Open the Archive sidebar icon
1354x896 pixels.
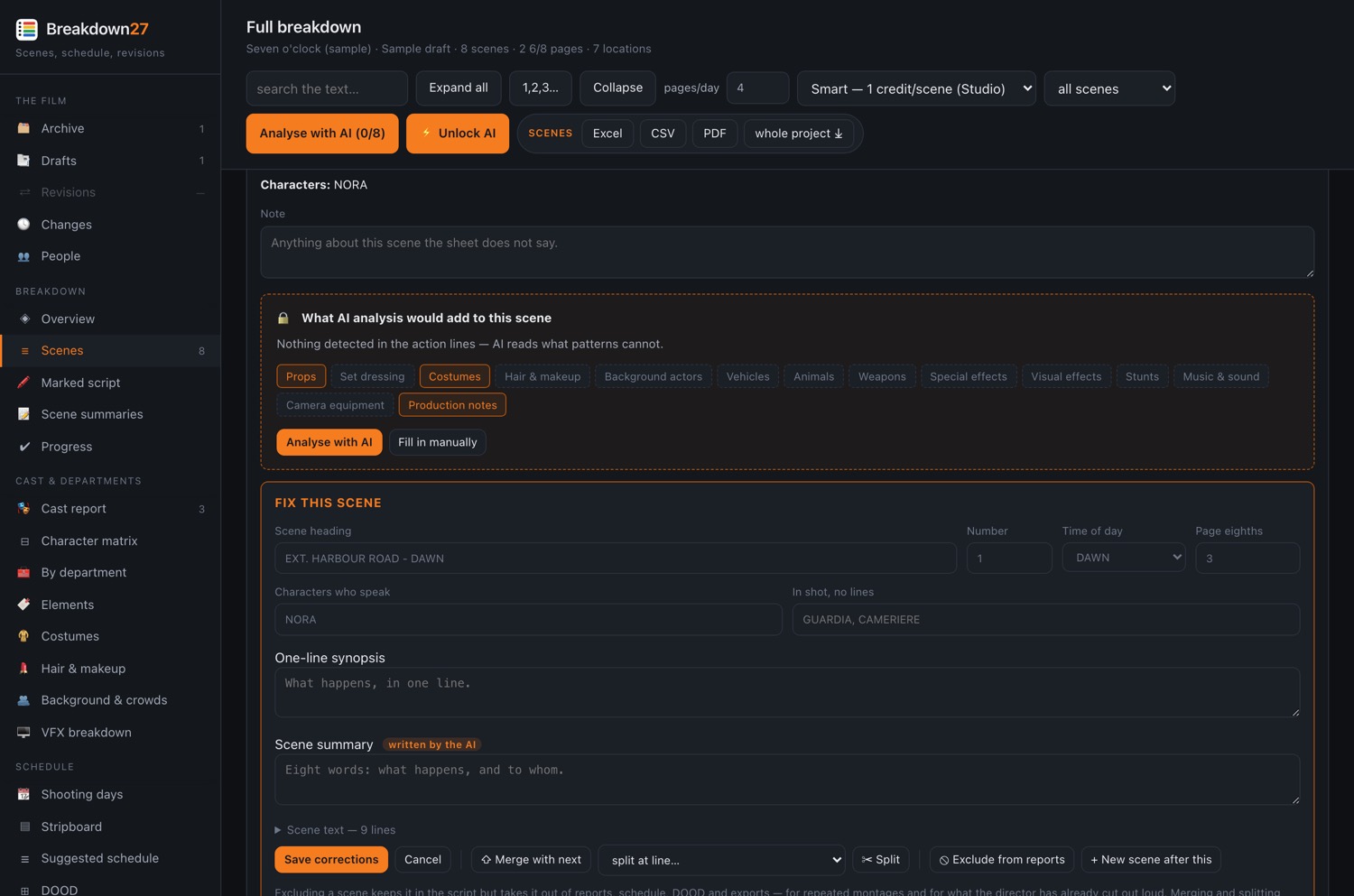(23, 128)
